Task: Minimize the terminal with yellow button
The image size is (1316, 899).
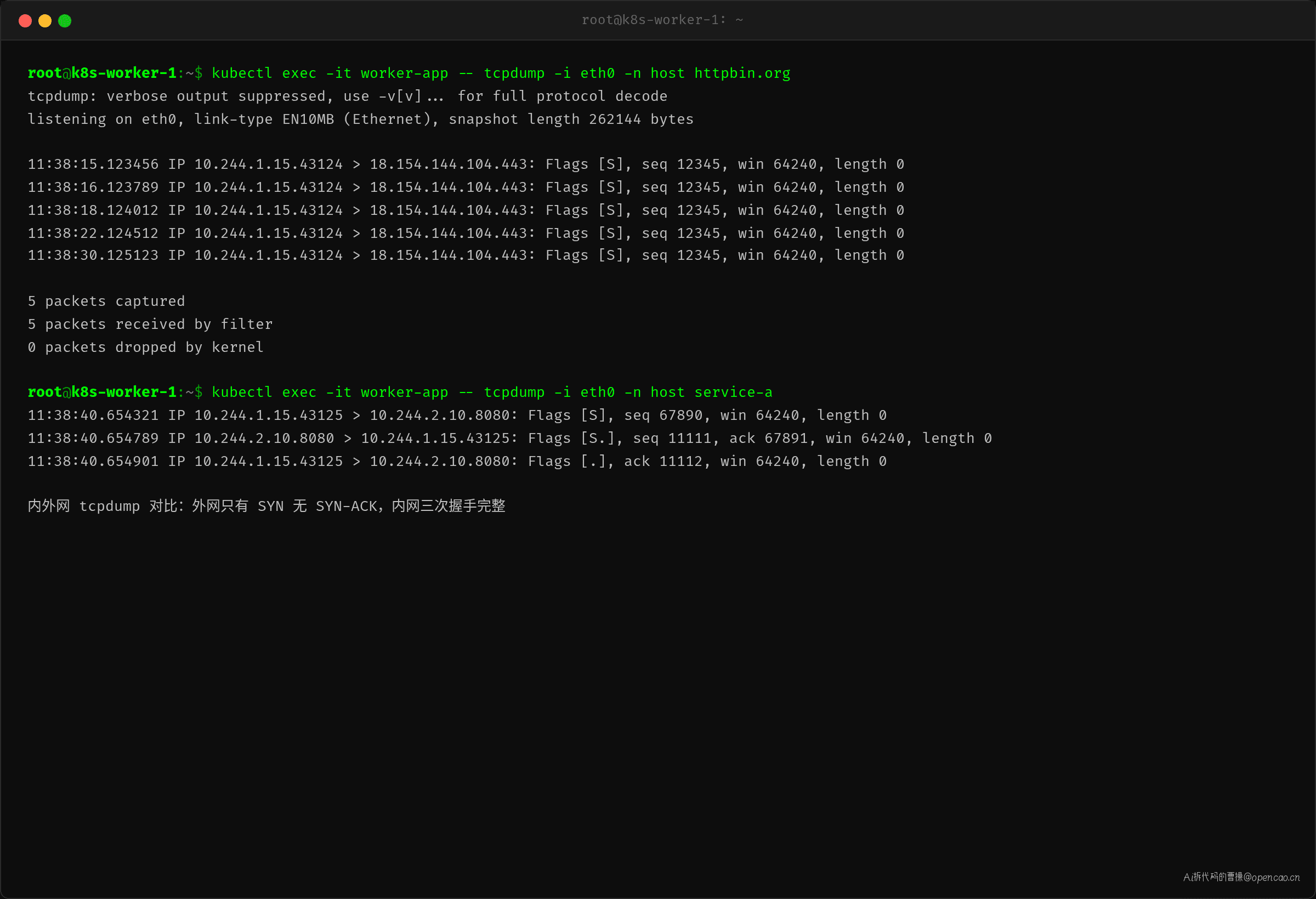Action: (45, 21)
